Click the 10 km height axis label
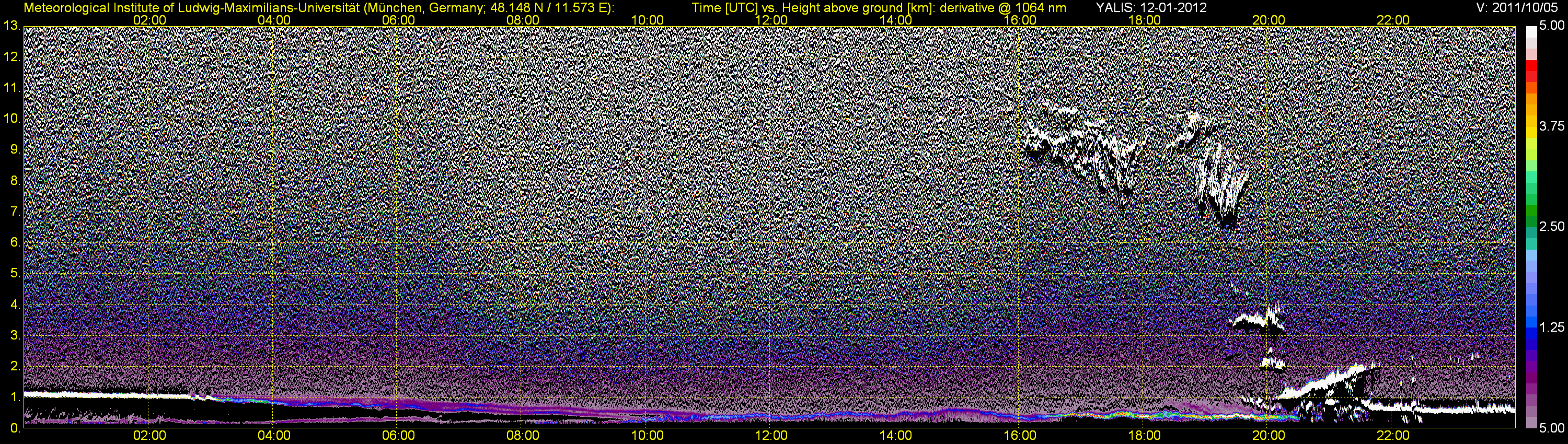This screenshot has height=444, width=1568. (10, 119)
